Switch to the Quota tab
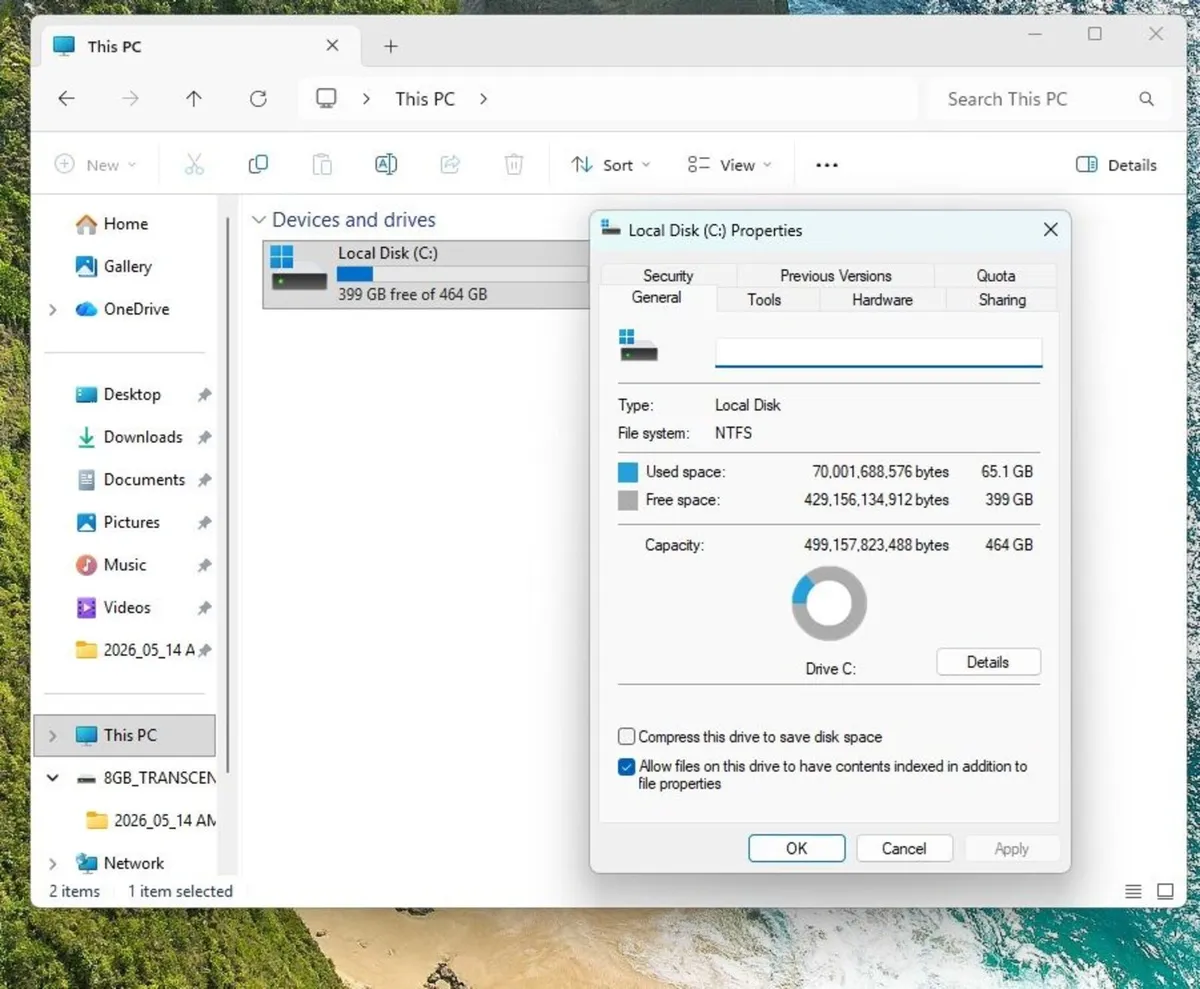Image resolution: width=1200 pixels, height=989 pixels. pyautogui.click(x=996, y=275)
